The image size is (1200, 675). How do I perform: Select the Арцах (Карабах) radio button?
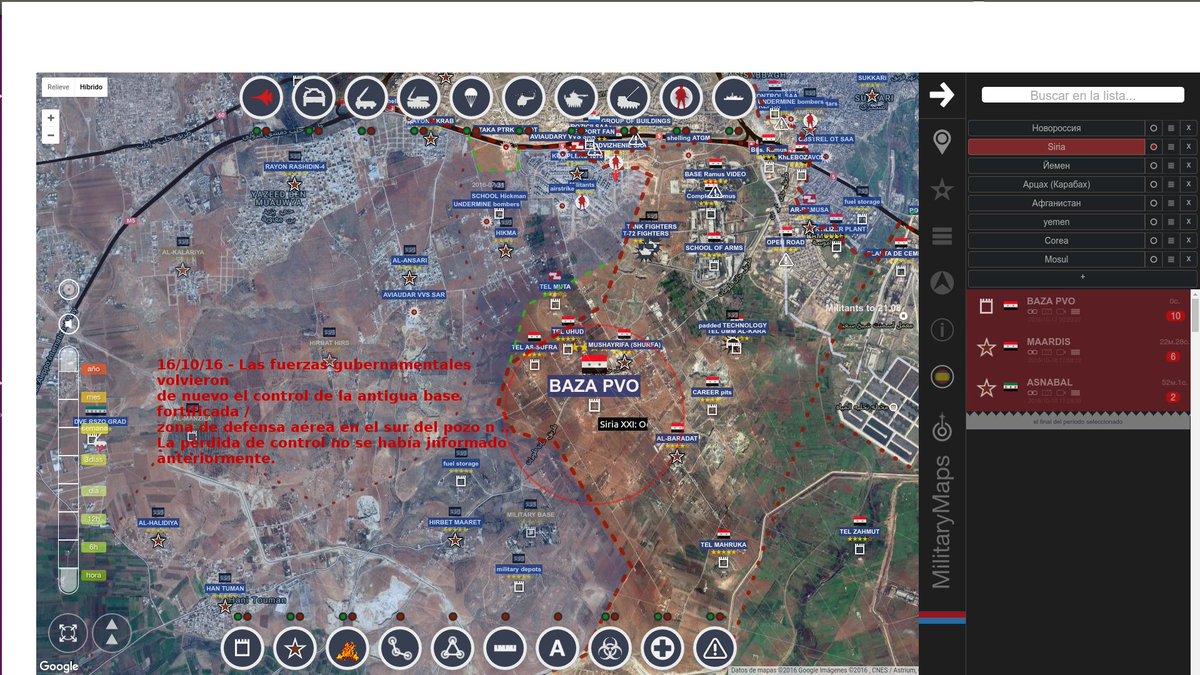click(x=1153, y=184)
